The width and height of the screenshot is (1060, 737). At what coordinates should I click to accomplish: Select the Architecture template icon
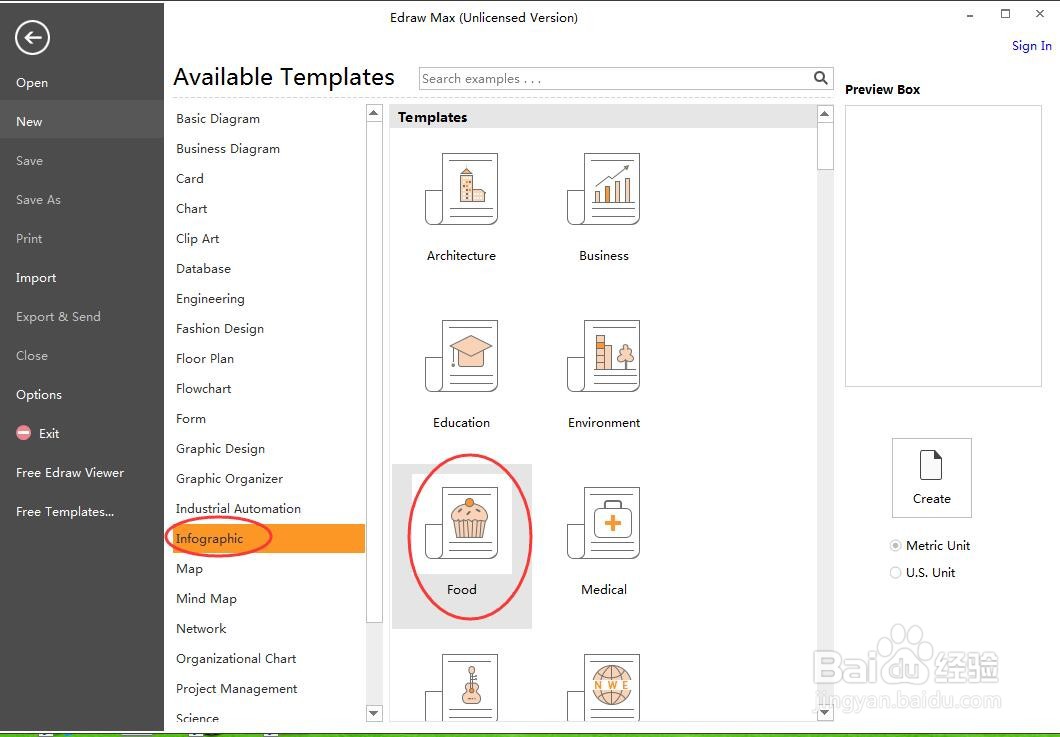(462, 189)
